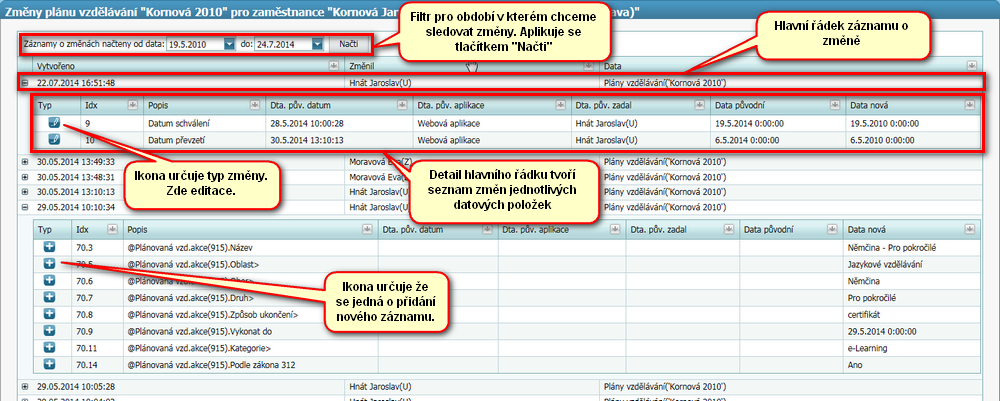Select the cell 'e-Learning'
Image resolution: width=1000 pixels, height=401 pixels.
911,348
